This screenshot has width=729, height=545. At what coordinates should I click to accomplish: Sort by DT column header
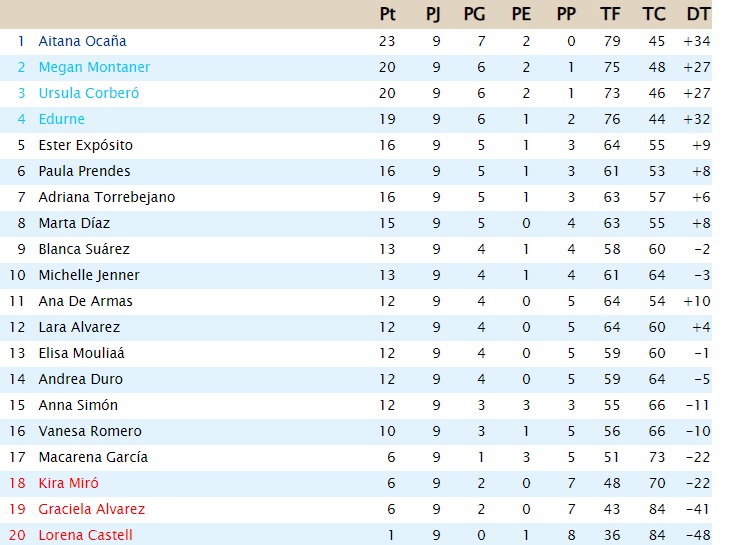pyautogui.click(x=698, y=14)
